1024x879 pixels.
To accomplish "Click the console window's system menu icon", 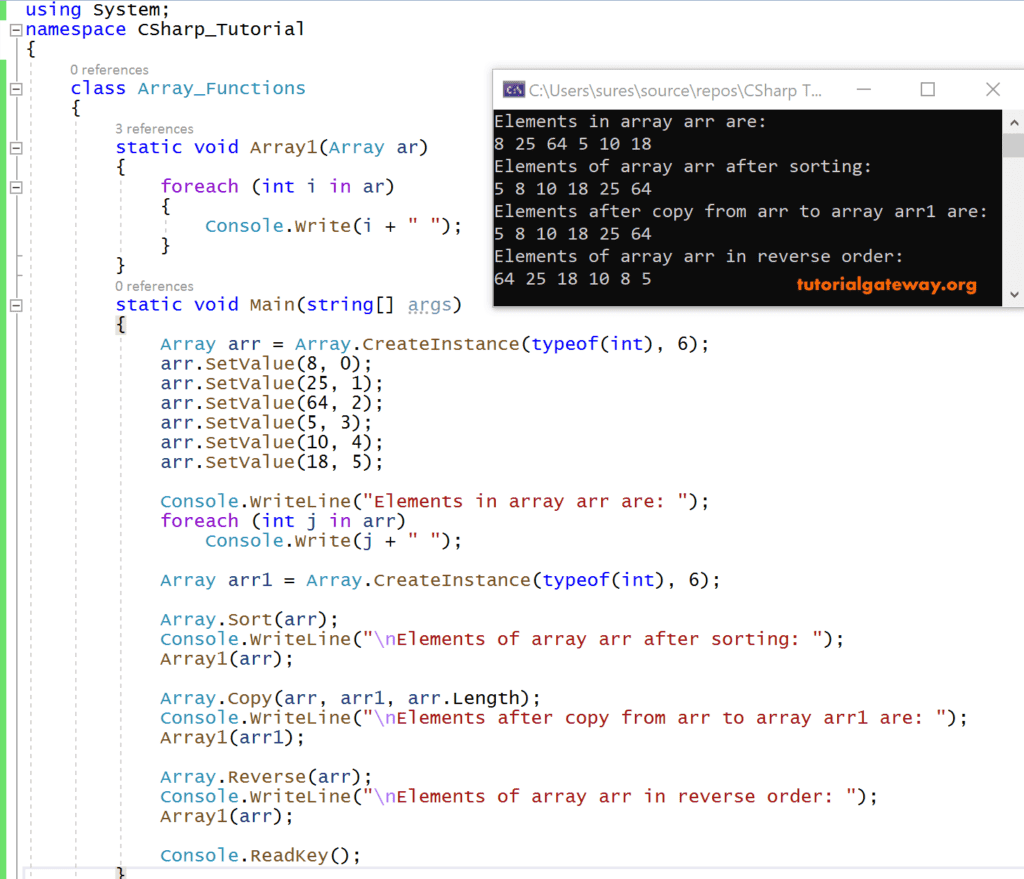I will pos(513,89).
